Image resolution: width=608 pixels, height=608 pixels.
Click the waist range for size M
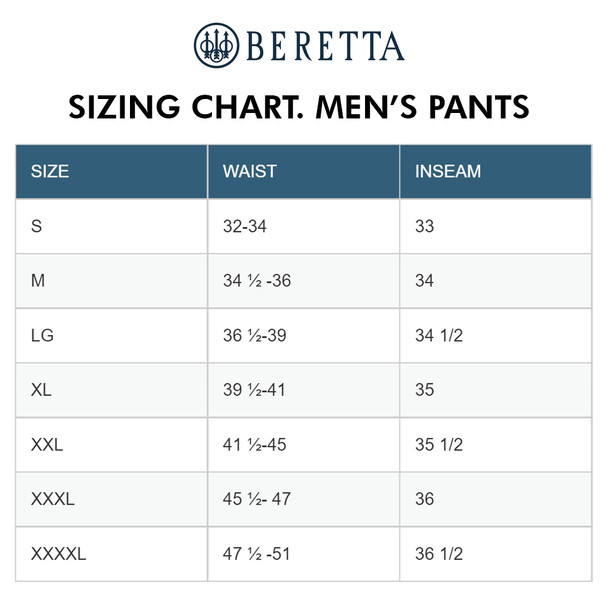256,281
